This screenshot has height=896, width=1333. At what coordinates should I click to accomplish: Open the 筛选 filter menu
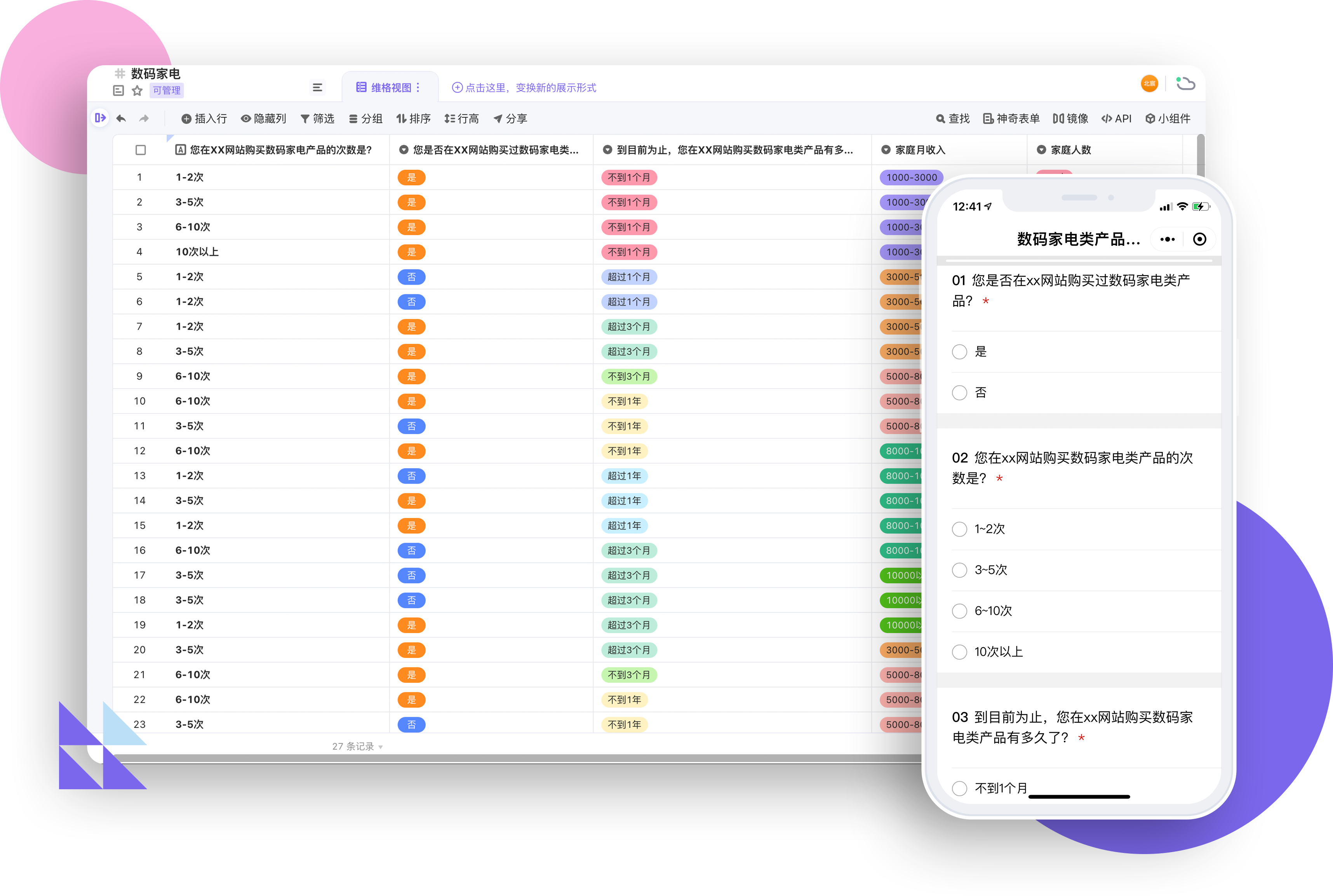pyautogui.click(x=317, y=118)
